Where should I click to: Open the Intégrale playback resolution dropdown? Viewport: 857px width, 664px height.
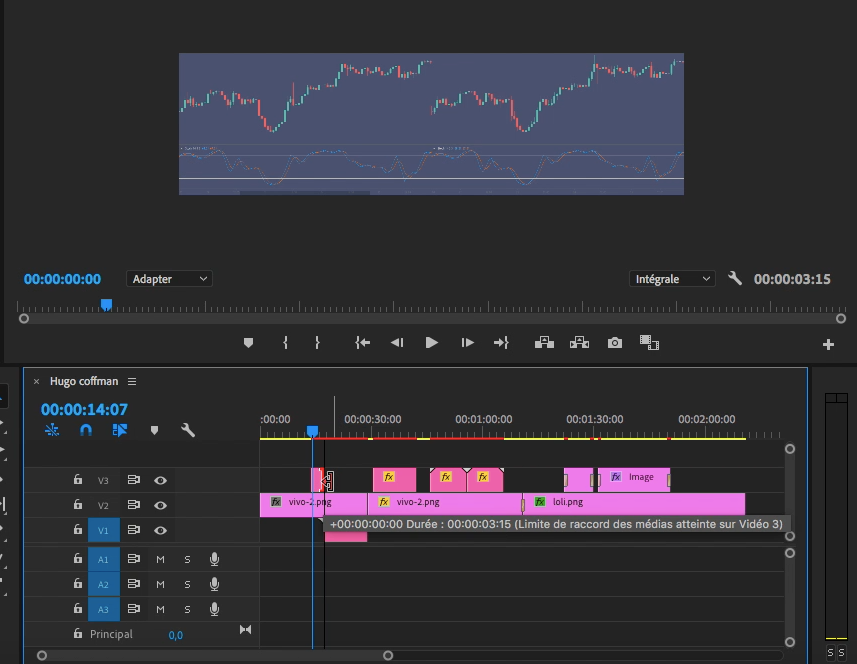[672, 279]
